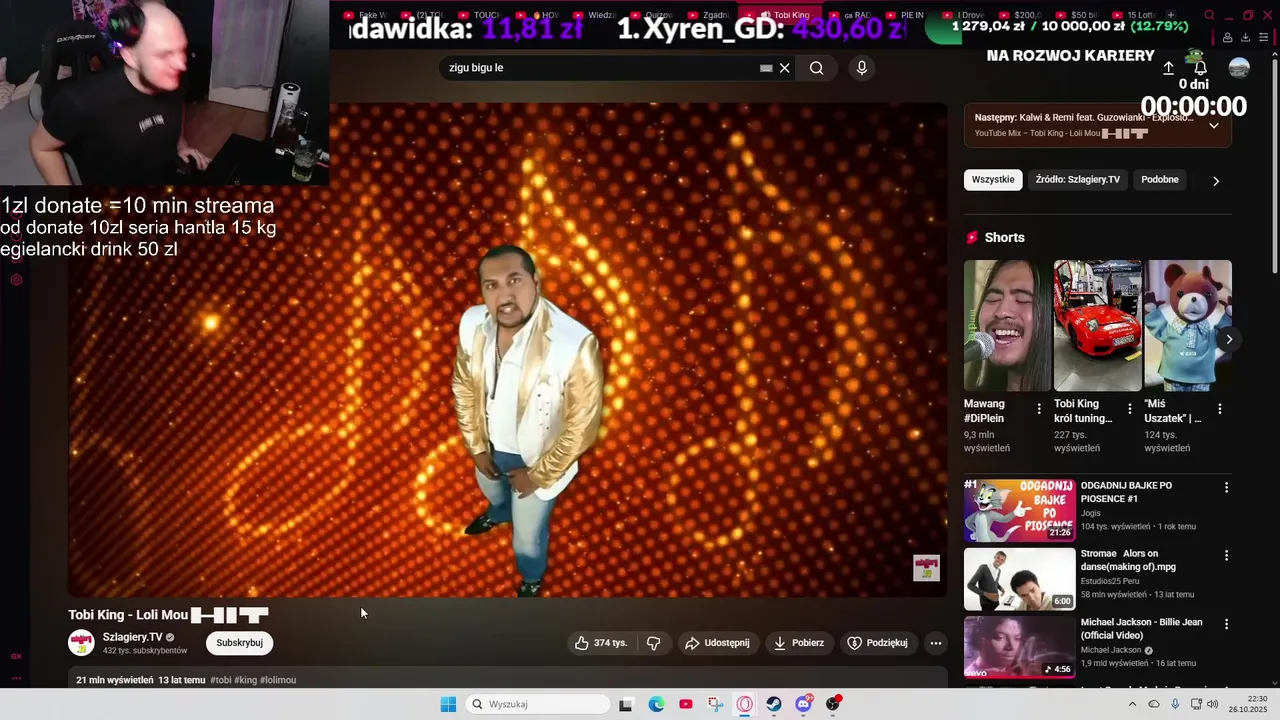The image size is (1280, 720).
Task: Launch Microsoft Edge from taskbar
Action: pos(656,704)
